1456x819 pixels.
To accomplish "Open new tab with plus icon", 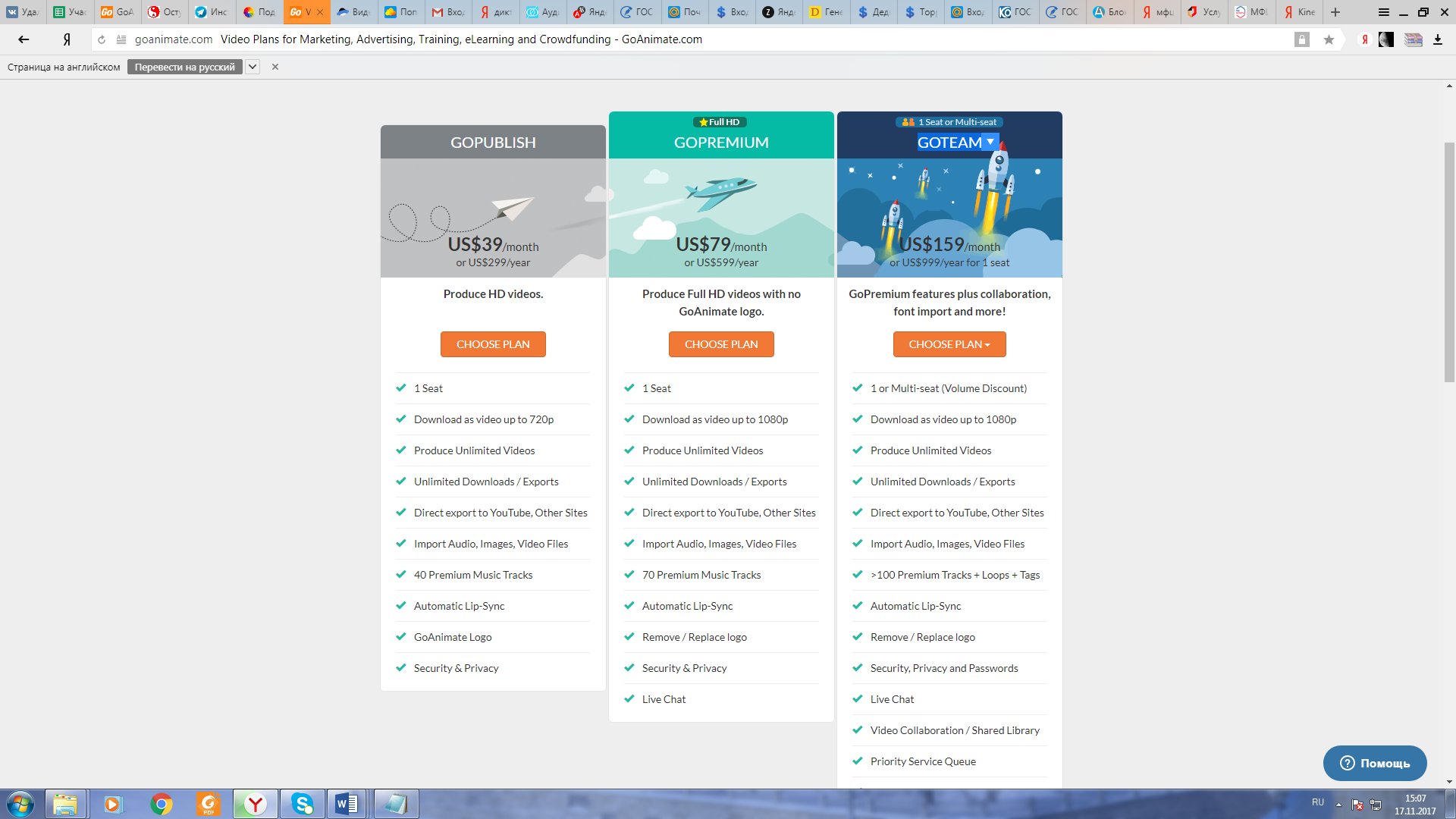I will coord(1335,12).
